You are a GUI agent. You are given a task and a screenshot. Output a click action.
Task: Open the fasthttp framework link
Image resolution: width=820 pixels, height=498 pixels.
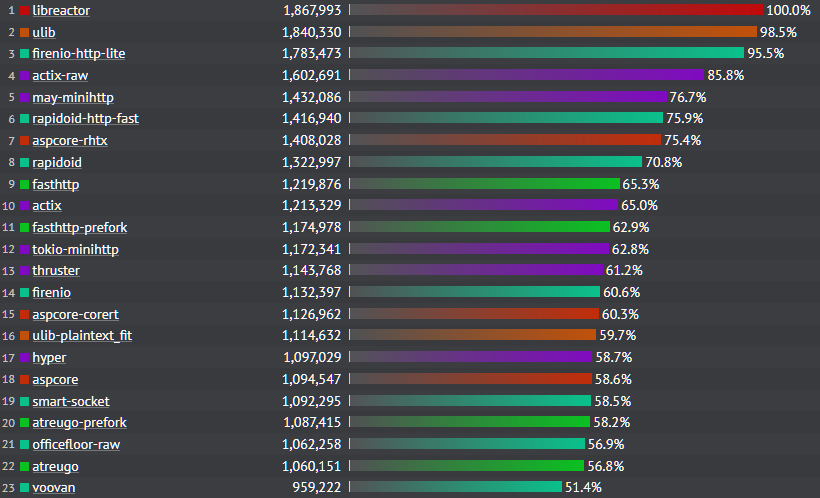click(x=55, y=185)
